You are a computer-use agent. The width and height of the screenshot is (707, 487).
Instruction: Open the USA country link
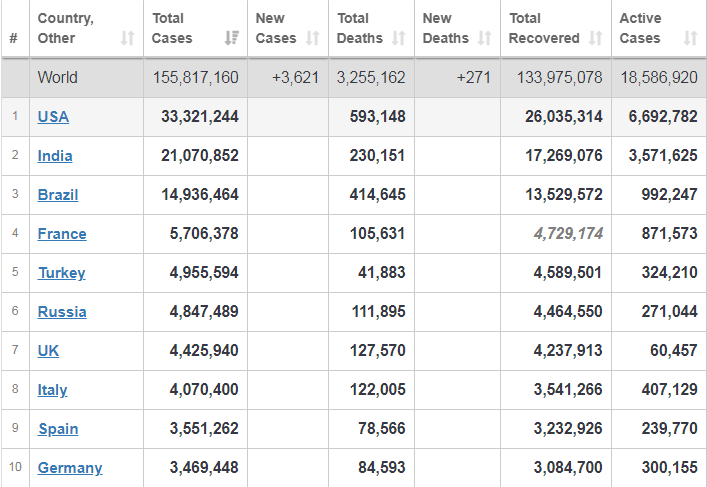point(53,117)
